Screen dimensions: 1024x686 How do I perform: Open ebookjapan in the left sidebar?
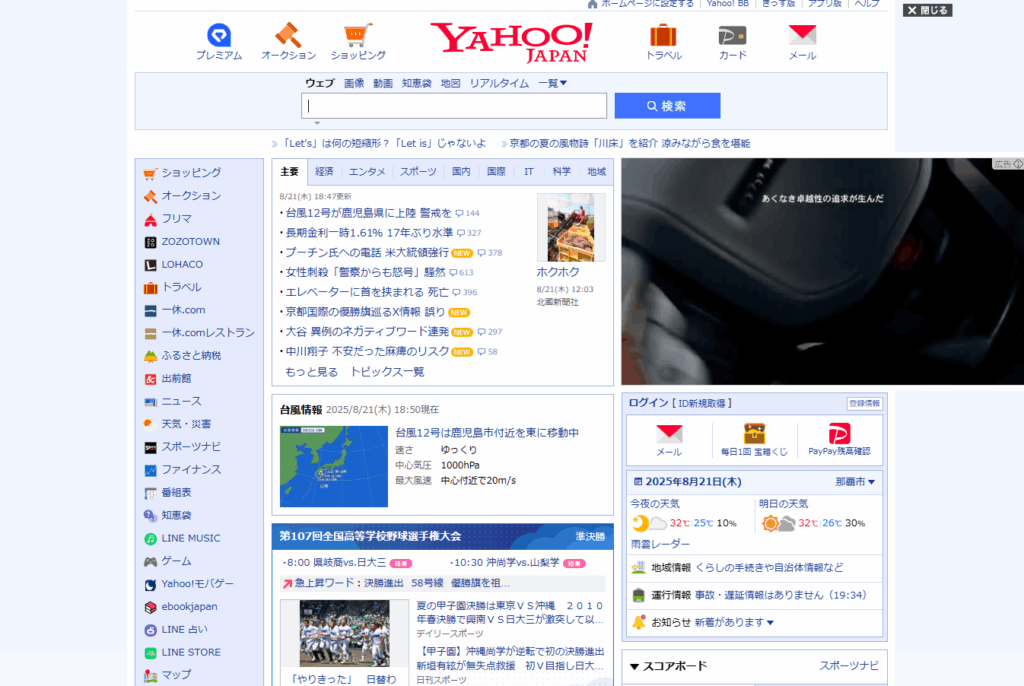coord(189,607)
